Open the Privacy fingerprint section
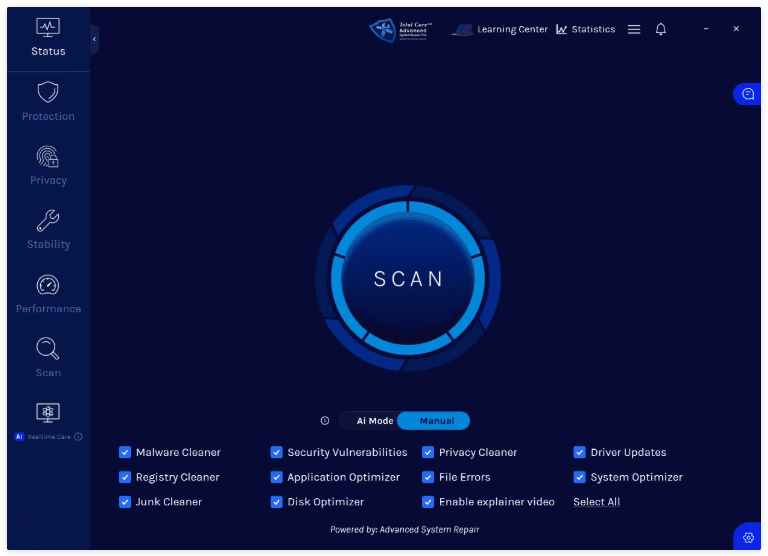Viewport: 768px width, 556px height. point(48,166)
